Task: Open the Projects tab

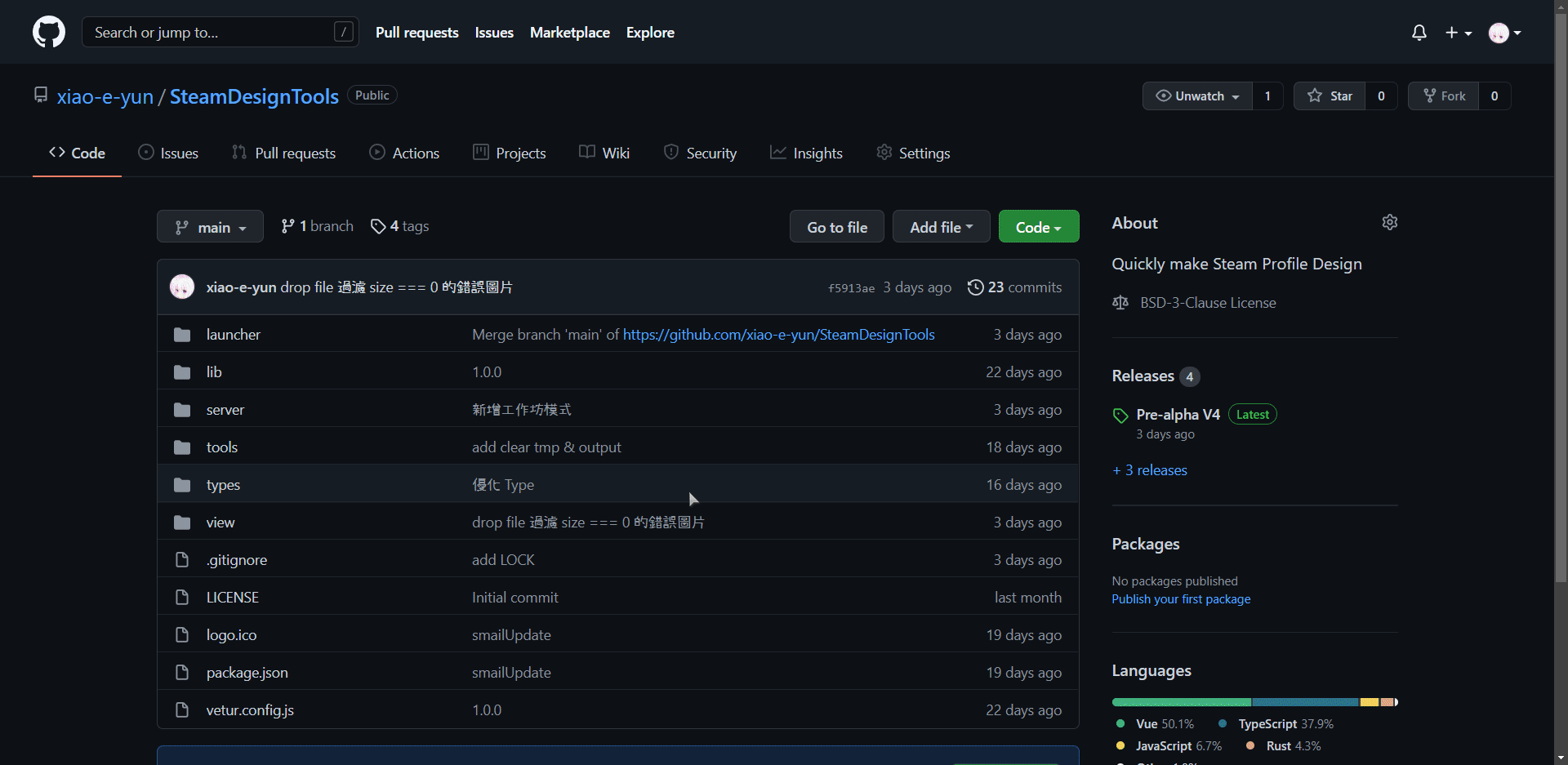Action: click(x=509, y=153)
